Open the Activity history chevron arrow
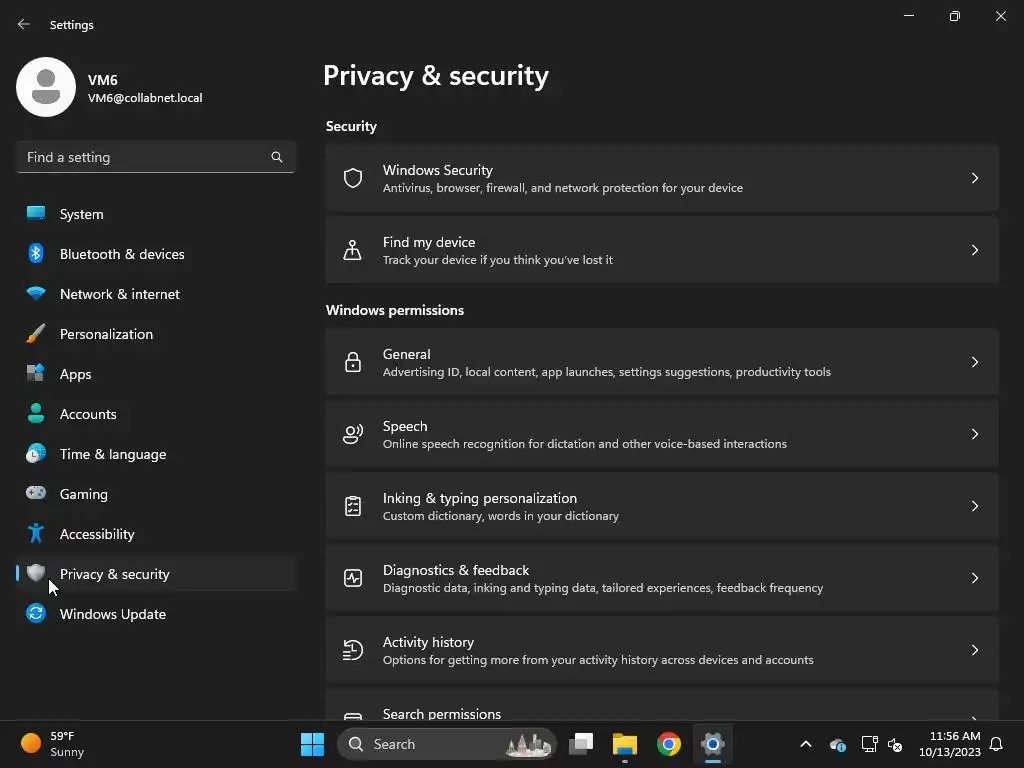This screenshot has height=768, width=1024. click(x=974, y=650)
